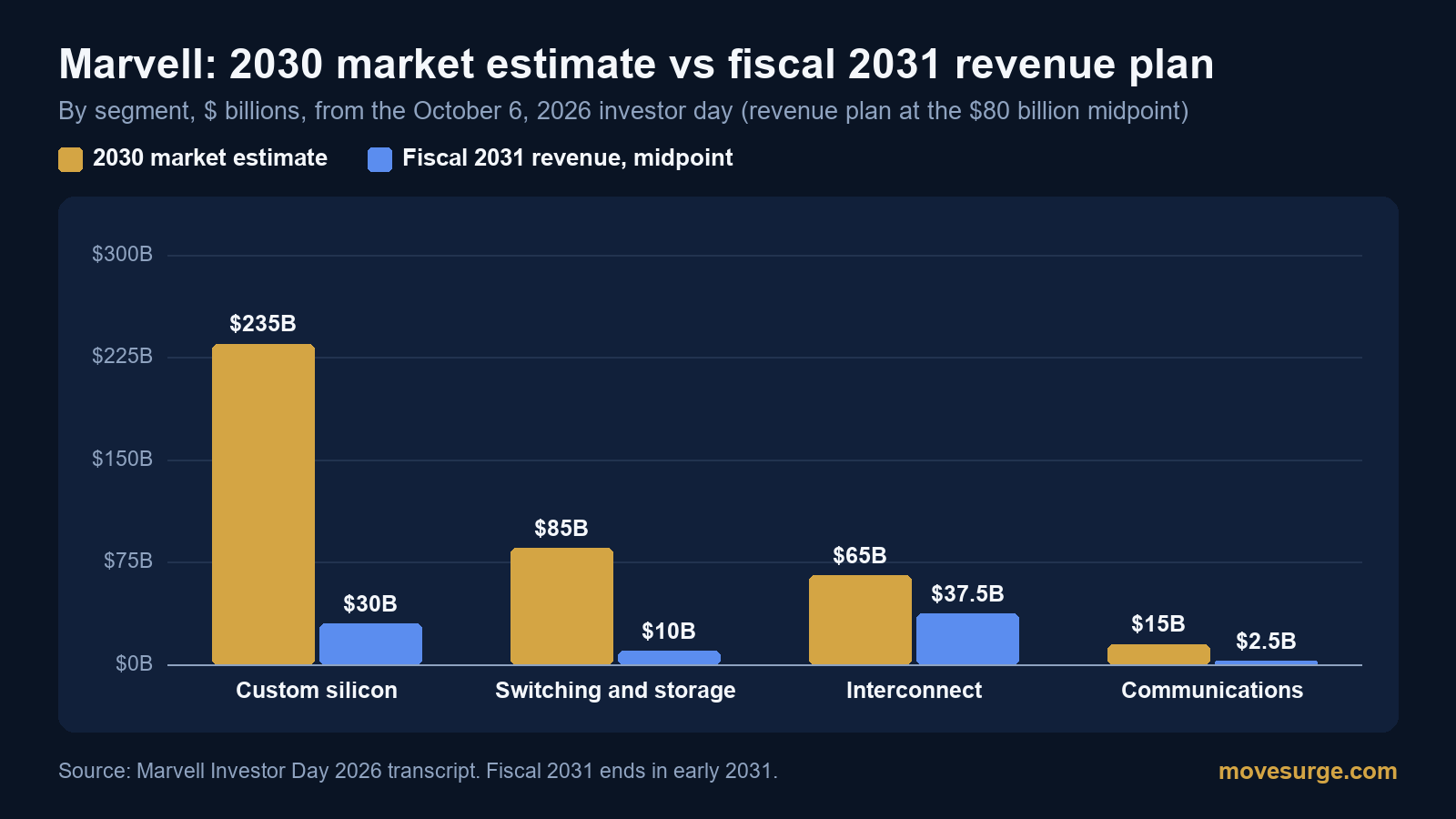The width and height of the screenshot is (1456, 819).
Task: Select the "$75B" y-axis tick label
Action: coord(128,561)
